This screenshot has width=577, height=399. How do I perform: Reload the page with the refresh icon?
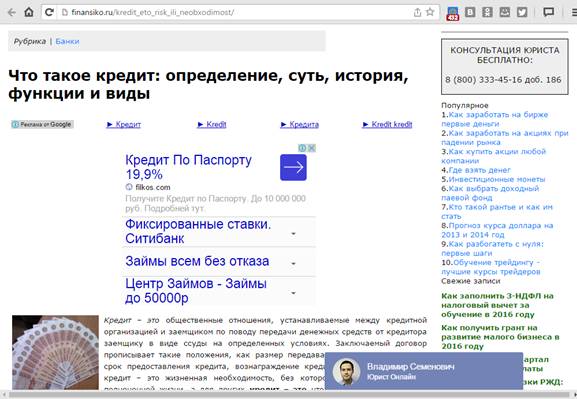pos(49,13)
